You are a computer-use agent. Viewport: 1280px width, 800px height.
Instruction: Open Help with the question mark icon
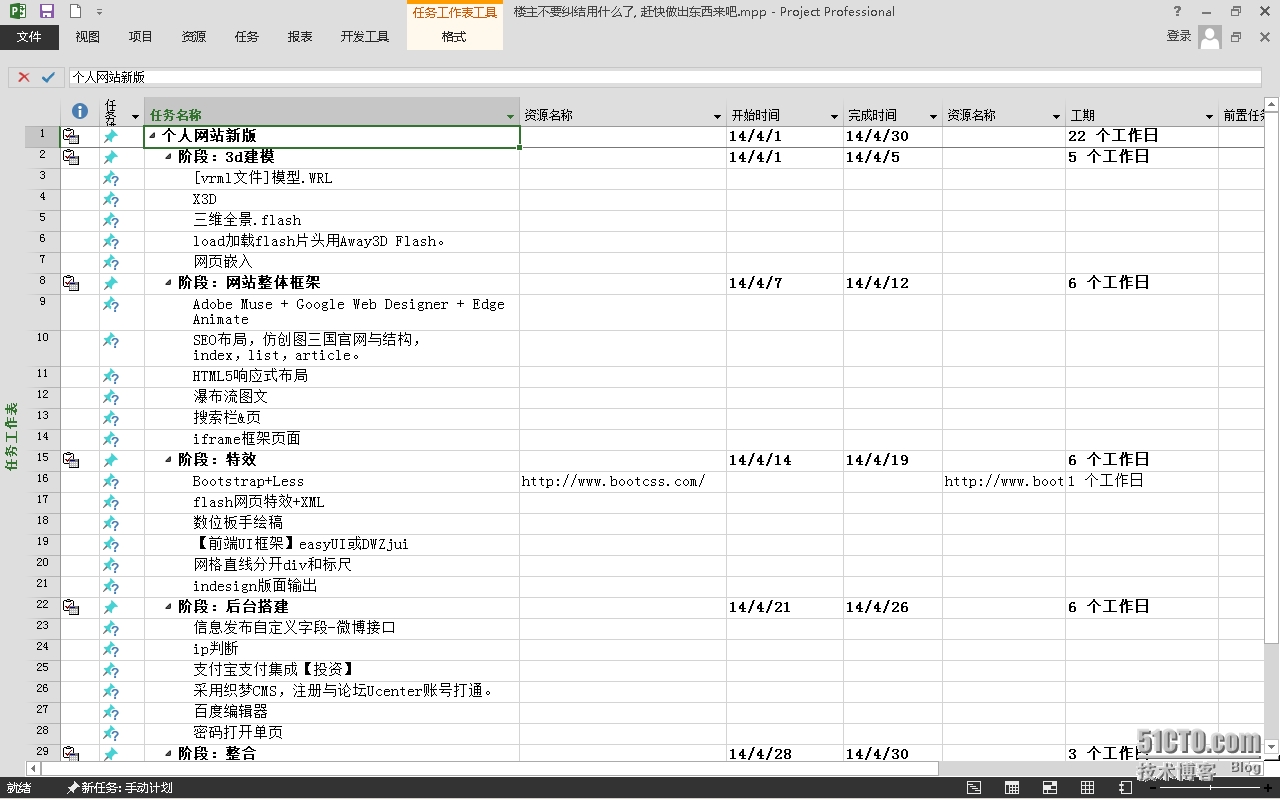coord(1177,11)
